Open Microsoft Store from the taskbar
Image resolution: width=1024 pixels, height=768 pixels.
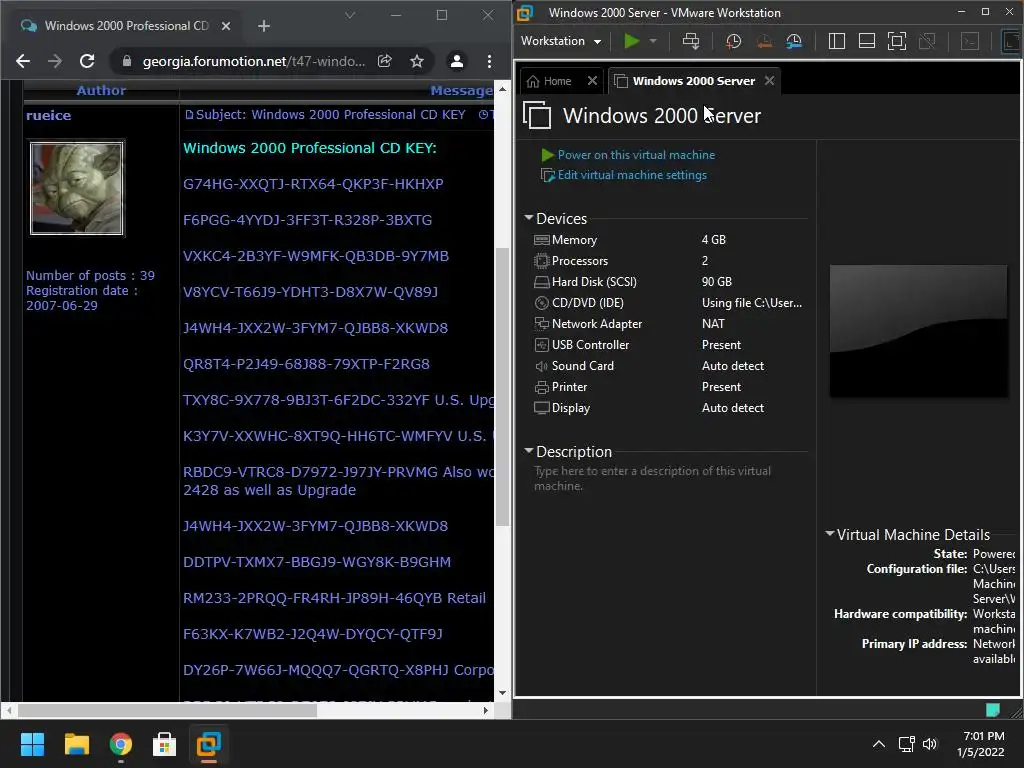pos(165,744)
